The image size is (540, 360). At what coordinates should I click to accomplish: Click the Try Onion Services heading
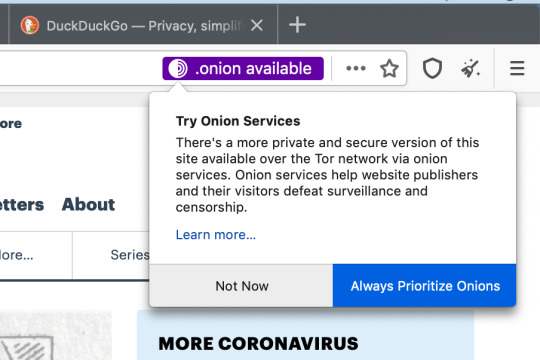pyautogui.click(x=238, y=121)
